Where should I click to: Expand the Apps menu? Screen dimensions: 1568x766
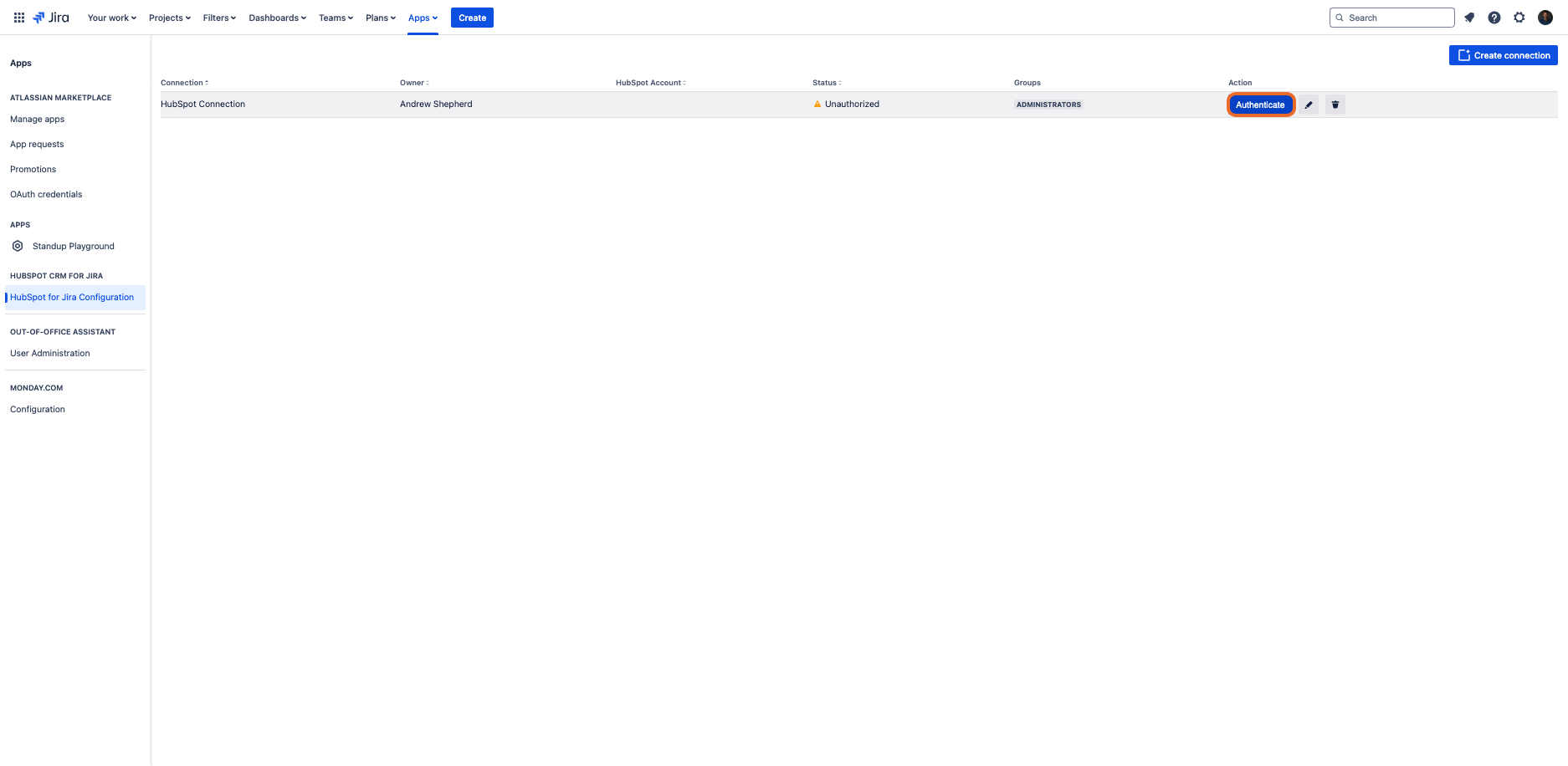pos(423,18)
